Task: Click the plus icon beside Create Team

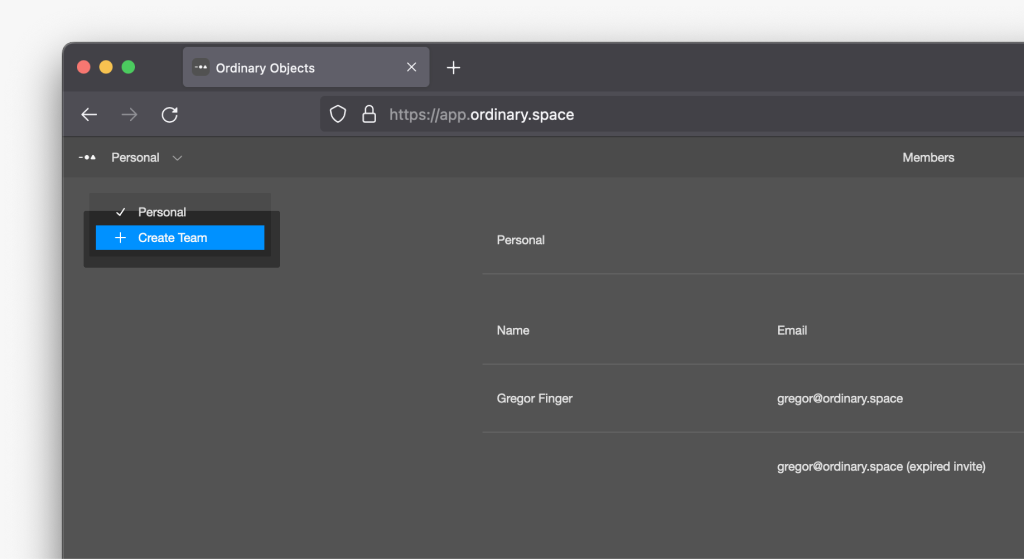Action: (x=120, y=238)
